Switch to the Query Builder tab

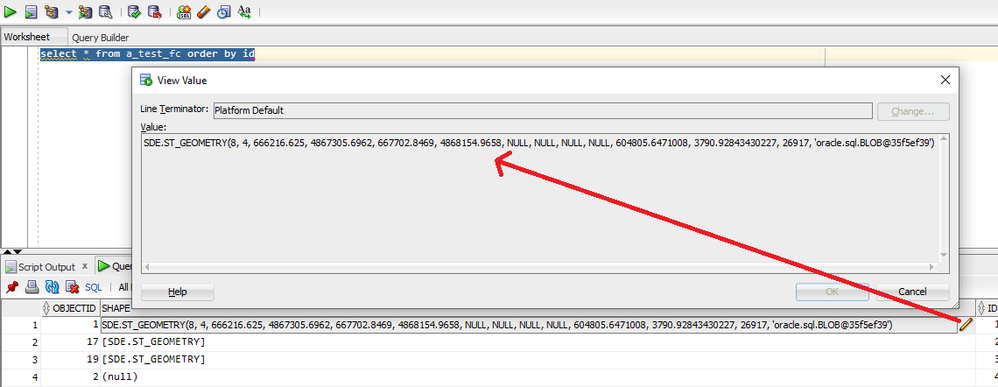(x=101, y=38)
